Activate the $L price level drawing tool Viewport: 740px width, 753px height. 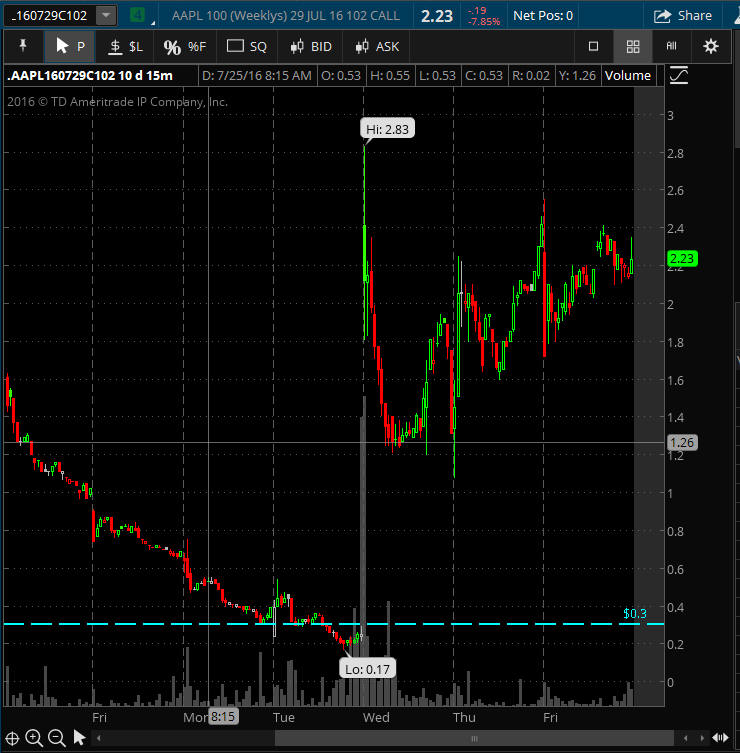coord(126,47)
